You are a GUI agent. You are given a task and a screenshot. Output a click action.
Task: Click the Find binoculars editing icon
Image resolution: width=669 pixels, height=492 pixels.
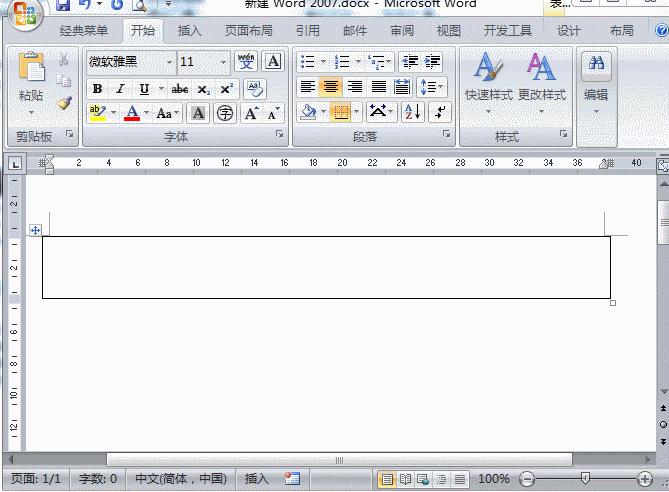(596, 64)
